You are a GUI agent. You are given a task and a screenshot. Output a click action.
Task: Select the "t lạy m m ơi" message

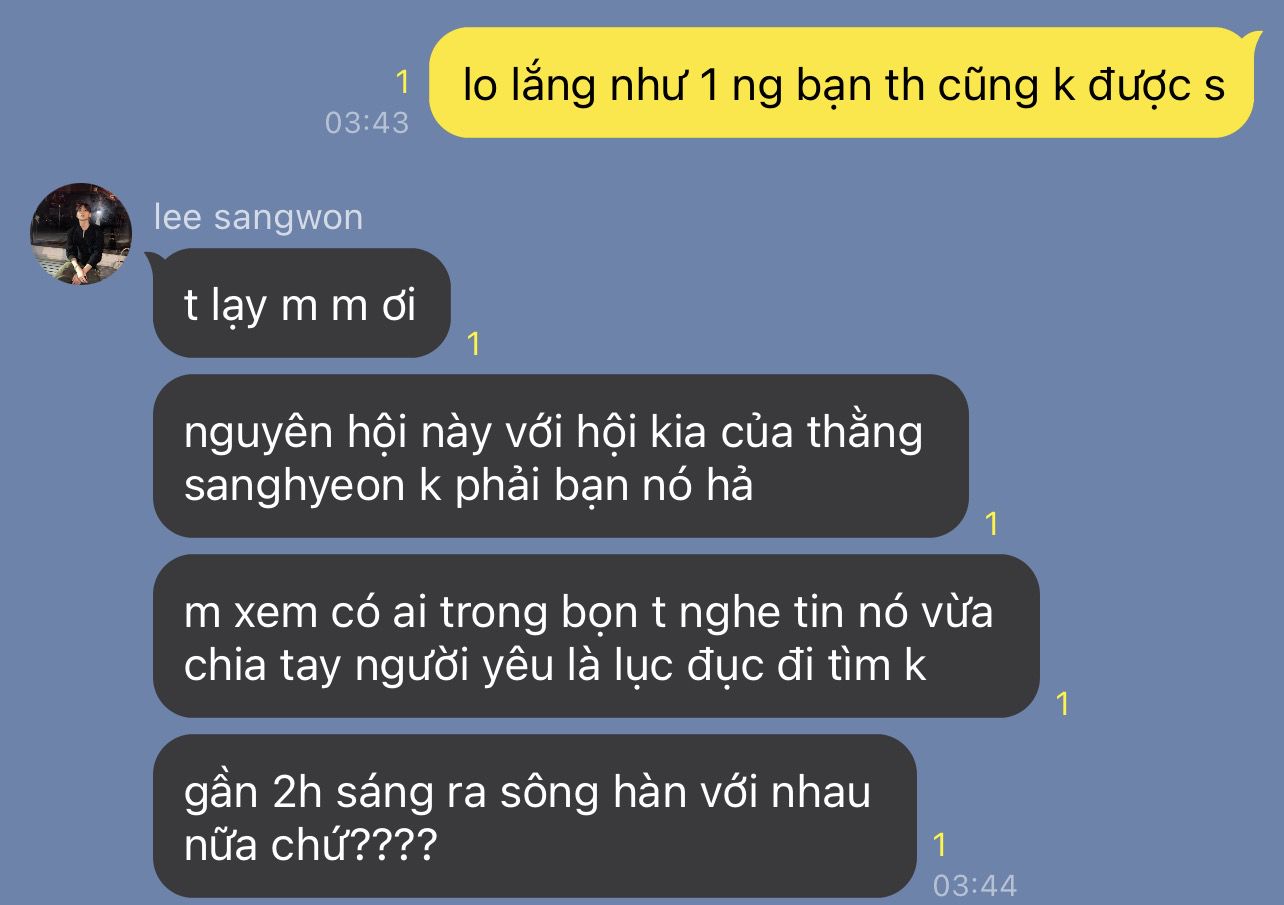tap(301, 304)
